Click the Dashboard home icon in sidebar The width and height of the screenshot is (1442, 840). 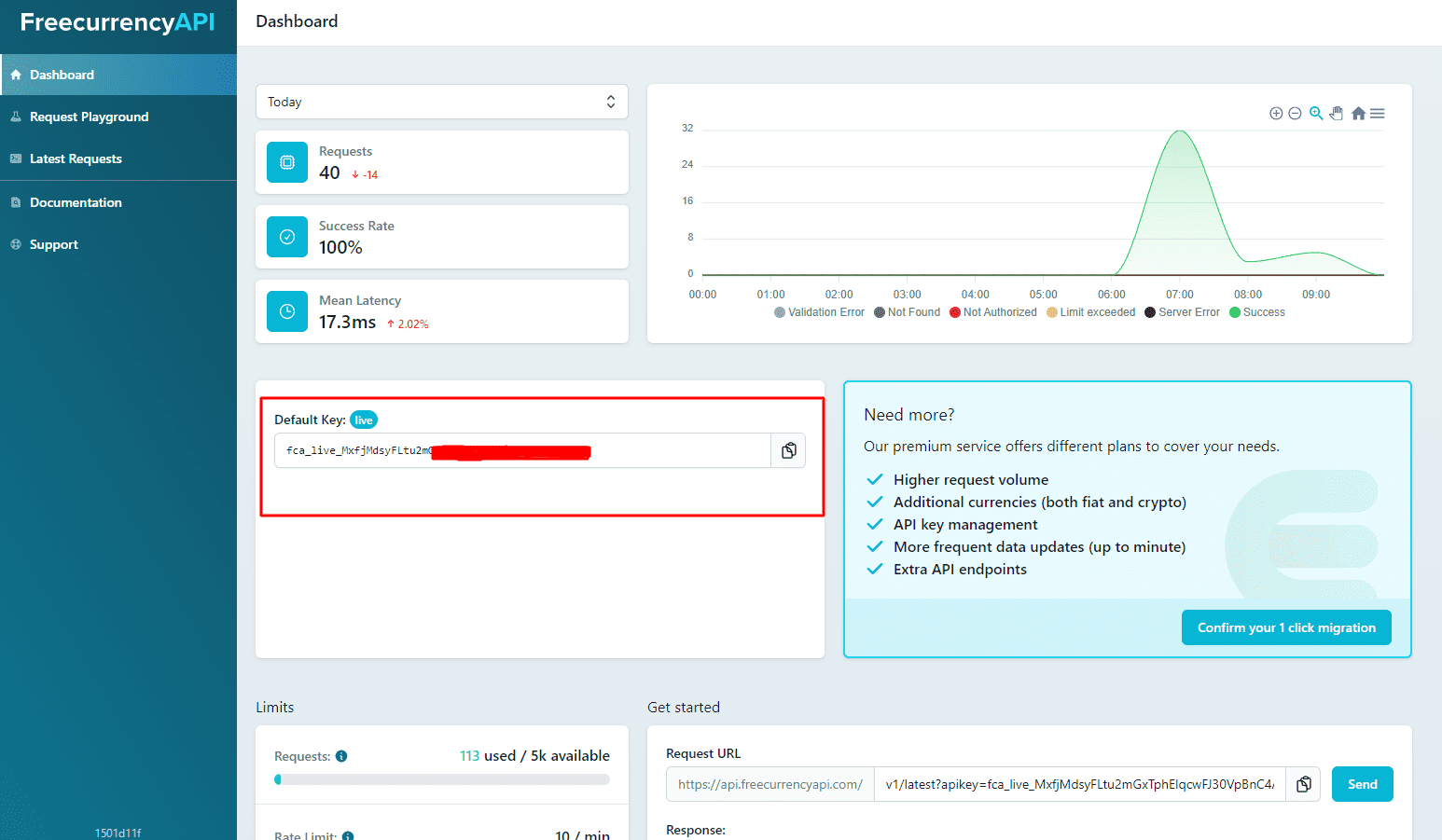coord(16,75)
